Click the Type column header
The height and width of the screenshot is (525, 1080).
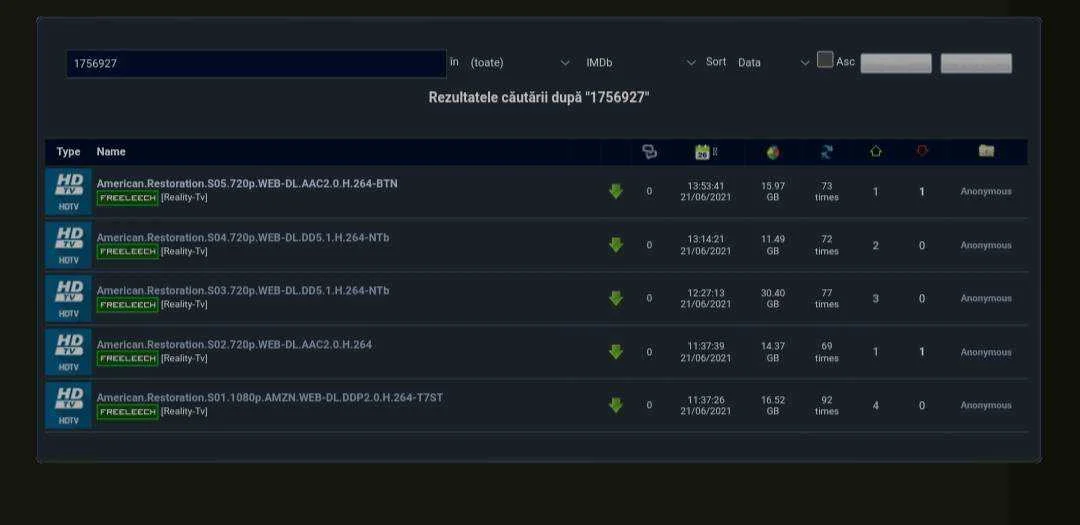68,152
